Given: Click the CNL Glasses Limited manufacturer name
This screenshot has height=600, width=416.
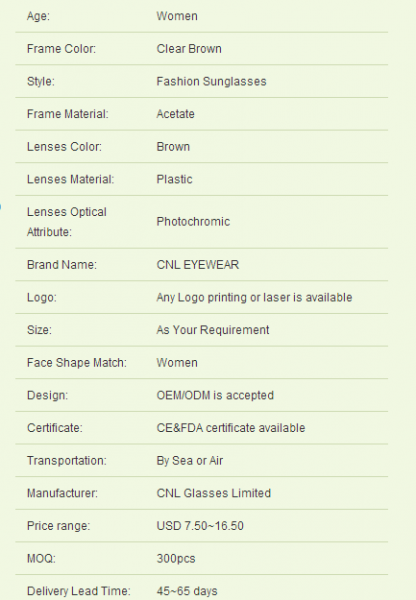Looking at the screenshot, I should (214, 493).
